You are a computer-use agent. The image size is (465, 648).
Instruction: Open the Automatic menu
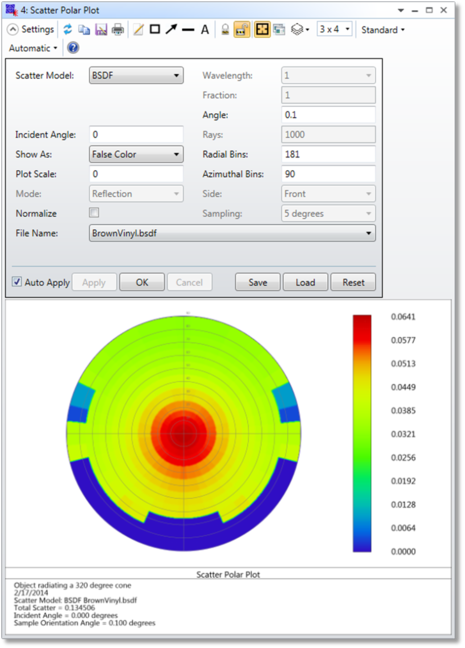[33, 48]
